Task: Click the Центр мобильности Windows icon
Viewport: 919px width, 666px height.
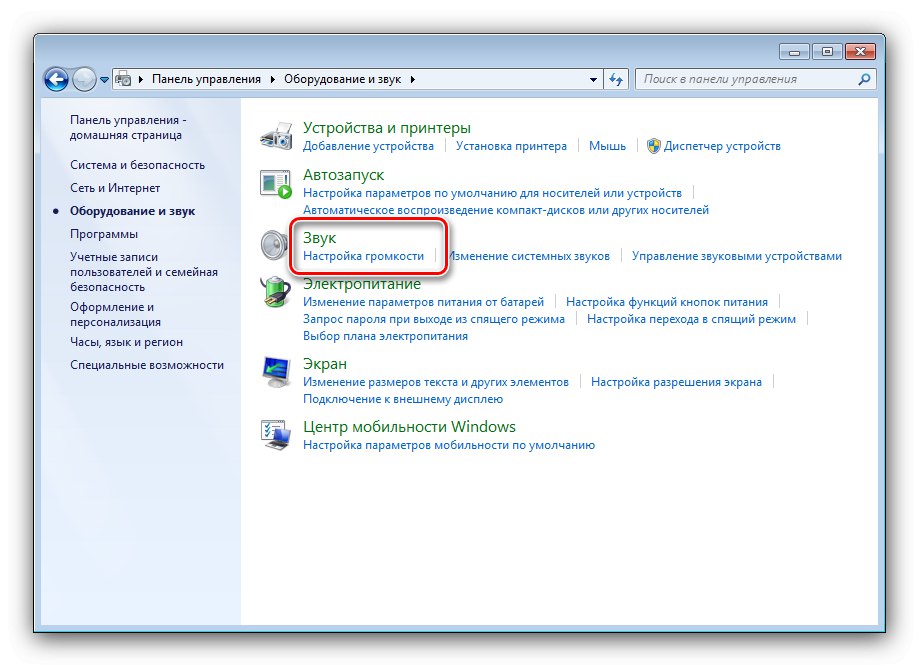Action: tap(275, 434)
